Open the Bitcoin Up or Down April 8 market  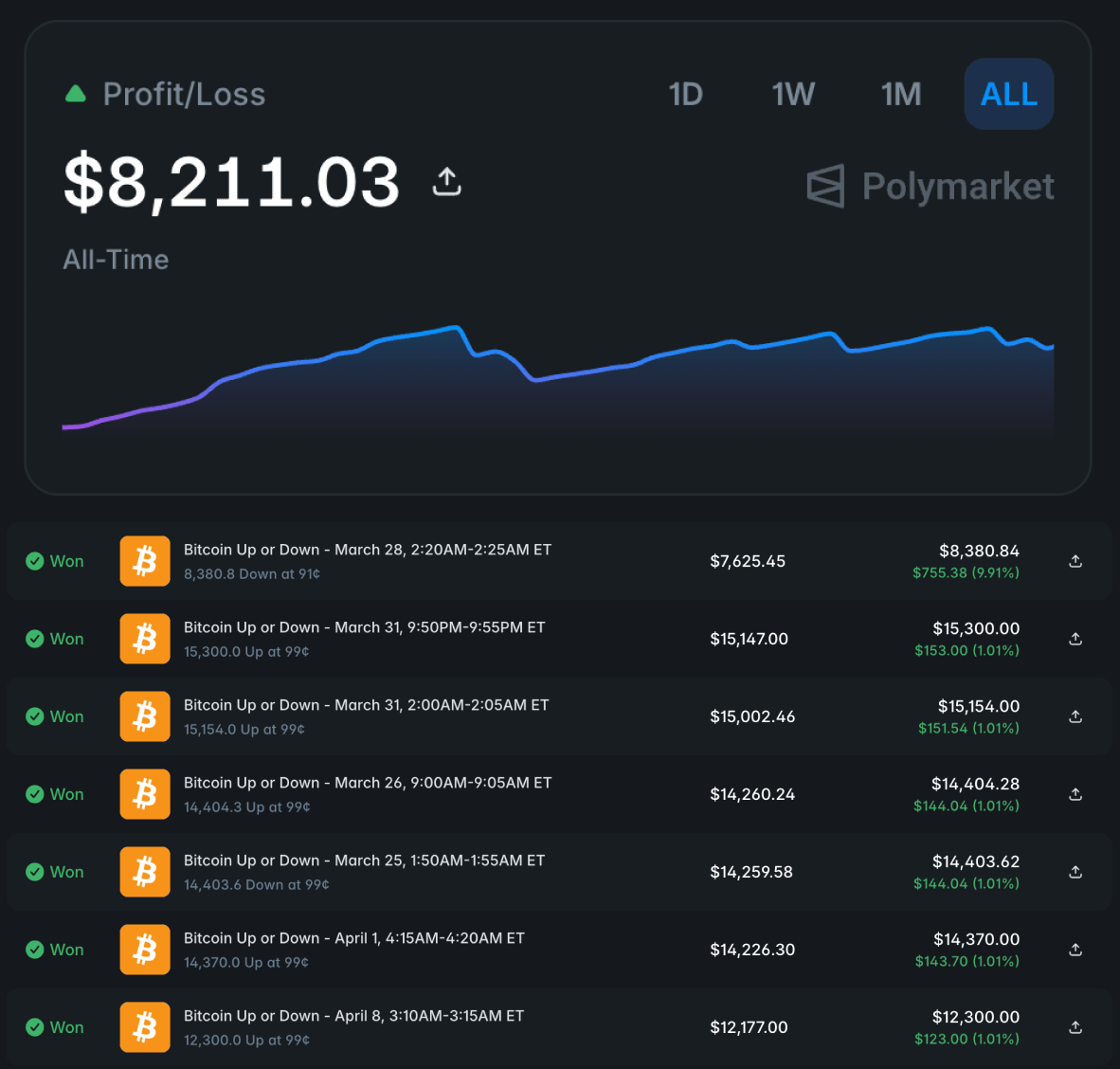(353, 1015)
